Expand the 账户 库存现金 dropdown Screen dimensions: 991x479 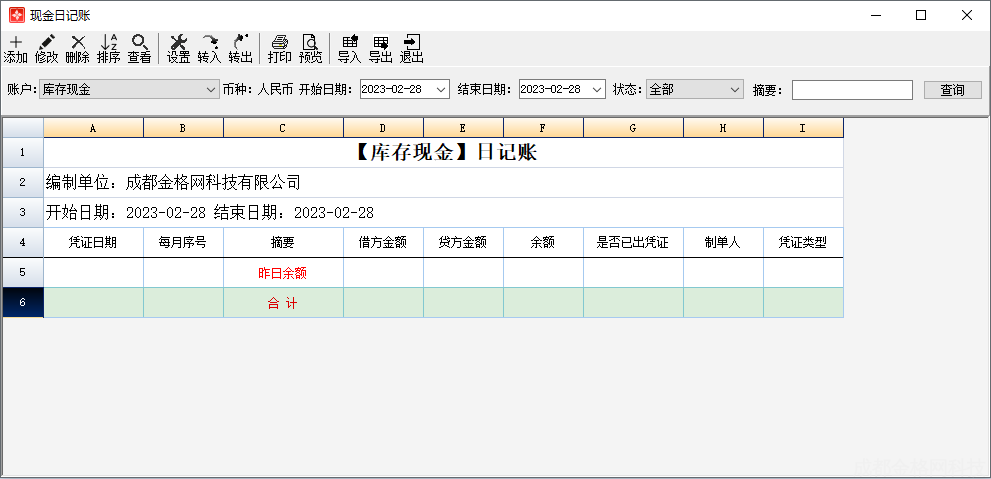211,90
